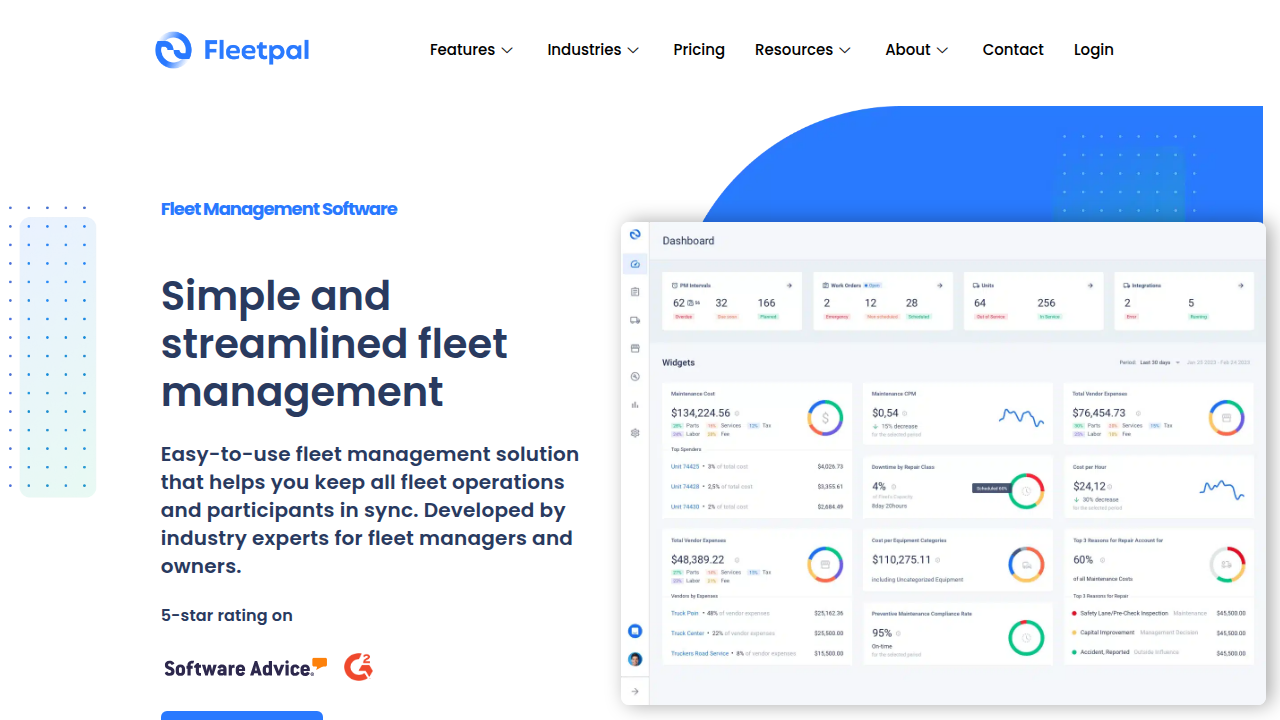Image resolution: width=1280 pixels, height=720 pixels.
Task: Click the $76,454.73 Total Vendor Expenses value
Action: (1099, 412)
